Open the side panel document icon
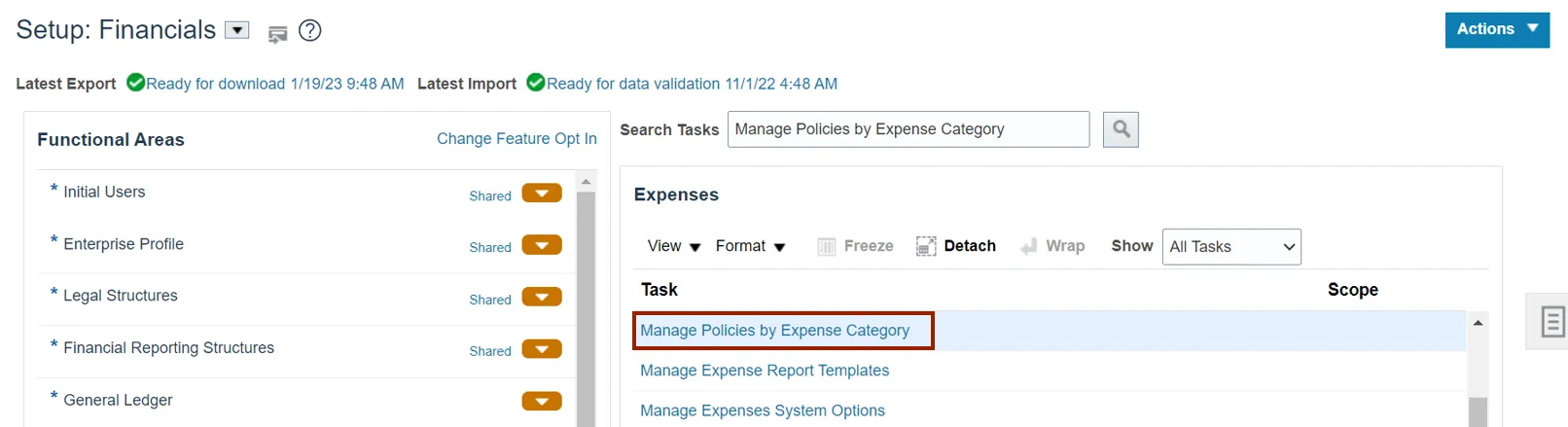Screen dimensions: 1568x427 coord(1552,321)
